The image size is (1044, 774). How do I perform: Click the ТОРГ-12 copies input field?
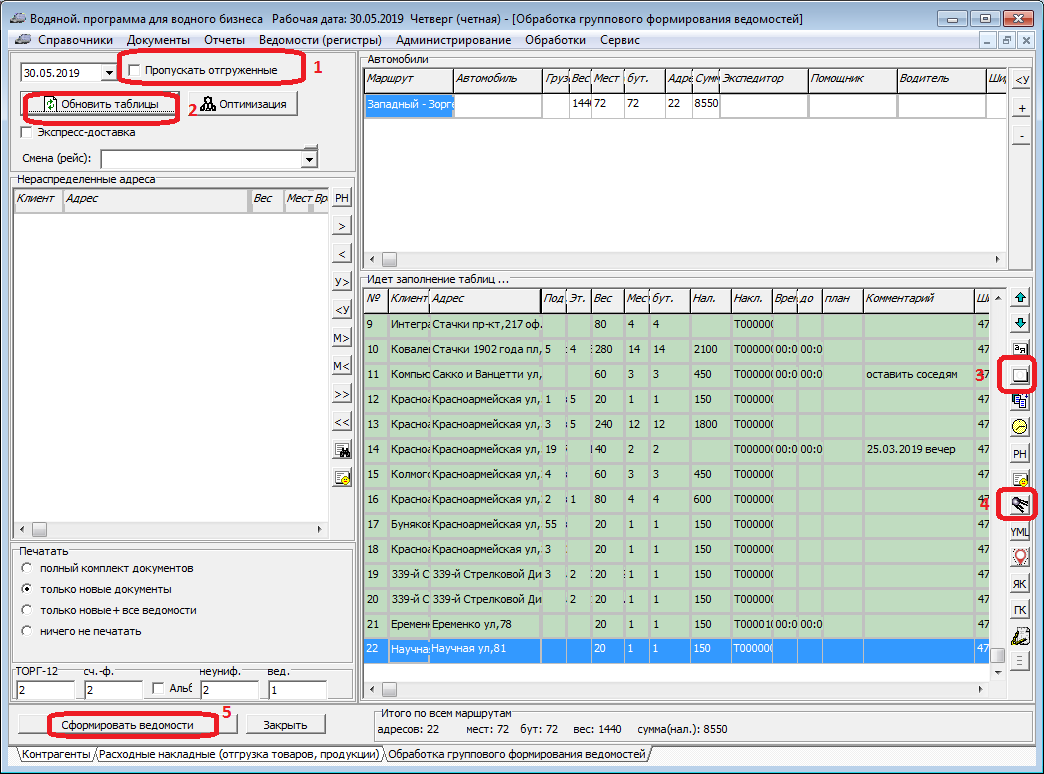click(44, 690)
